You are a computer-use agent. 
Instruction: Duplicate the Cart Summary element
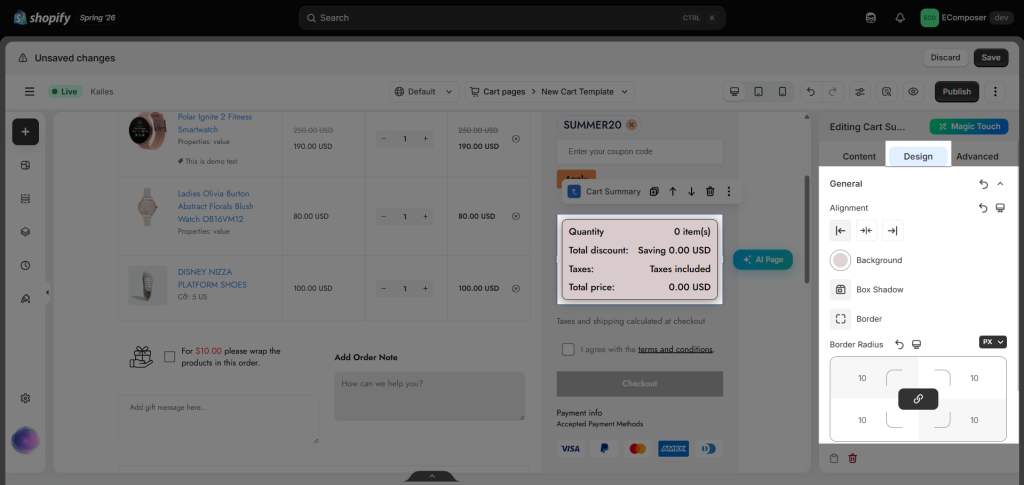[654, 192]
